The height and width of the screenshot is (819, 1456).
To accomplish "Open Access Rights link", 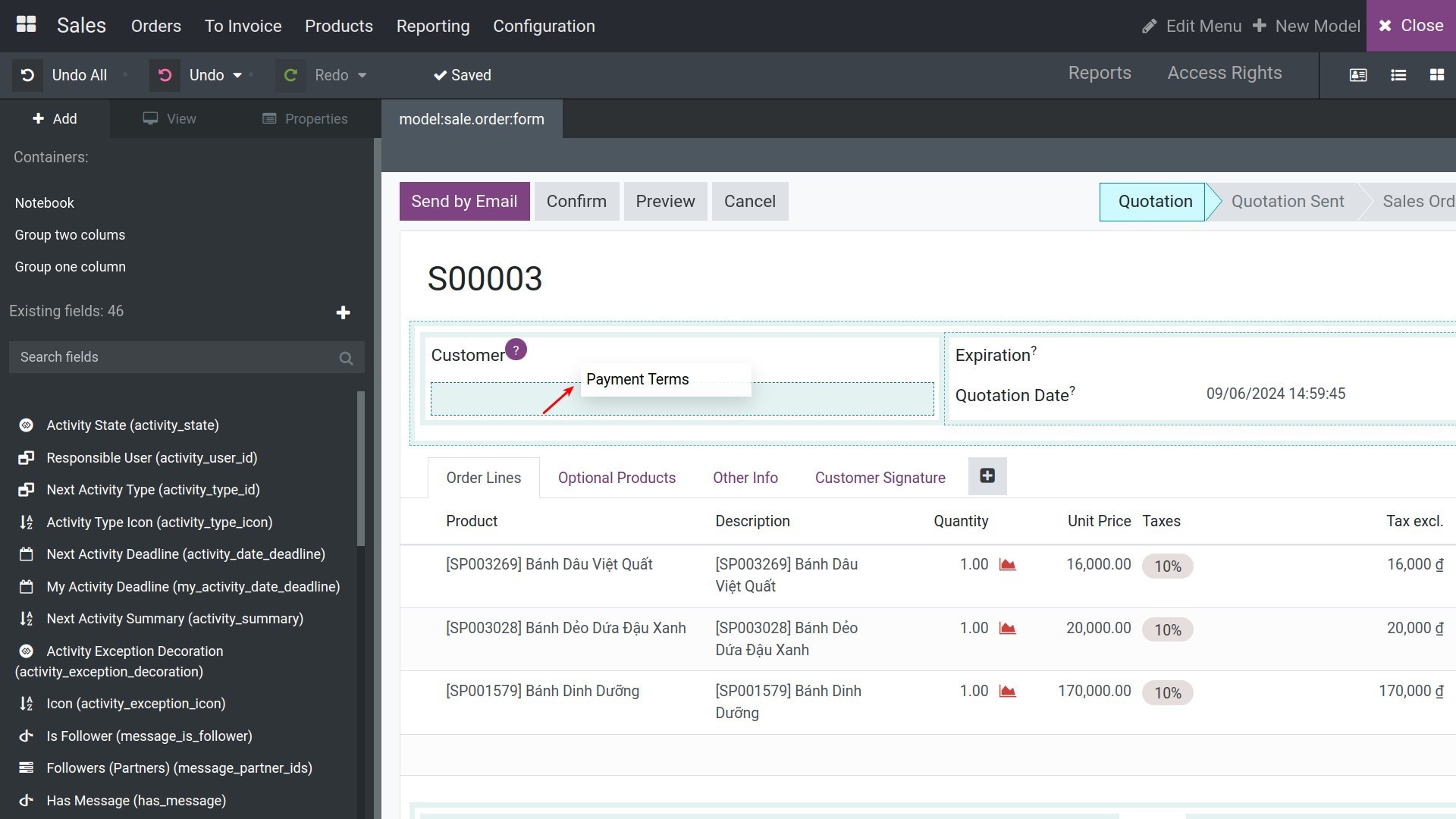I will tap(1225, 73).
